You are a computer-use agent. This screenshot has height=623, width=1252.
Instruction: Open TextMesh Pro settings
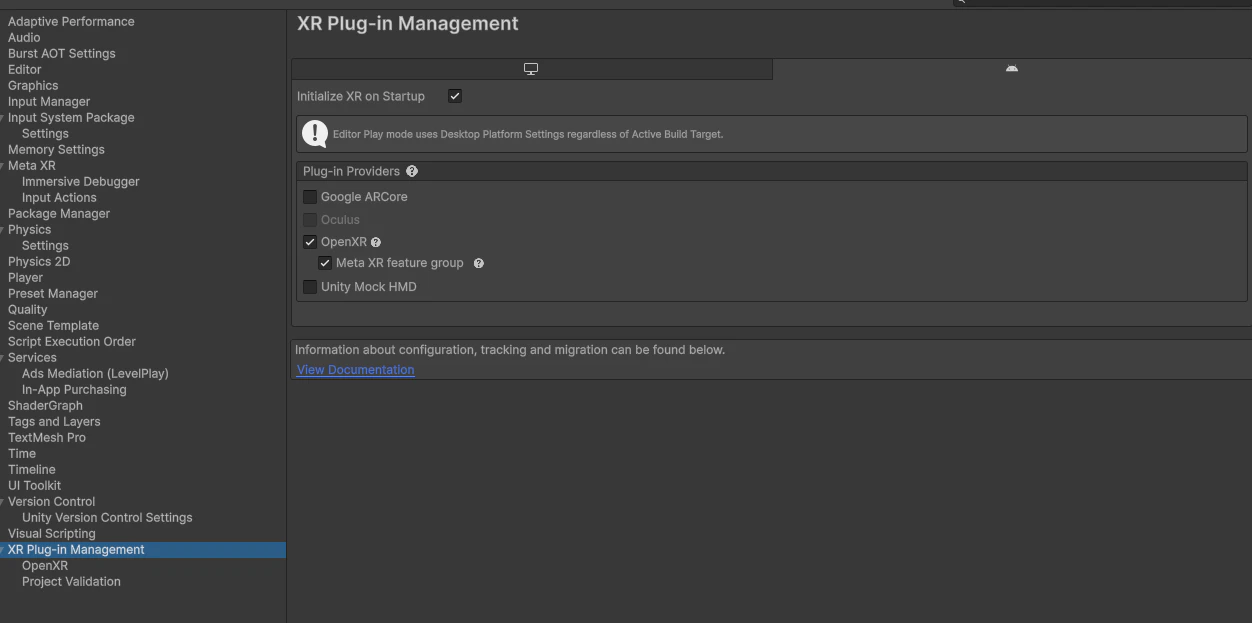(x=47, y=437)
